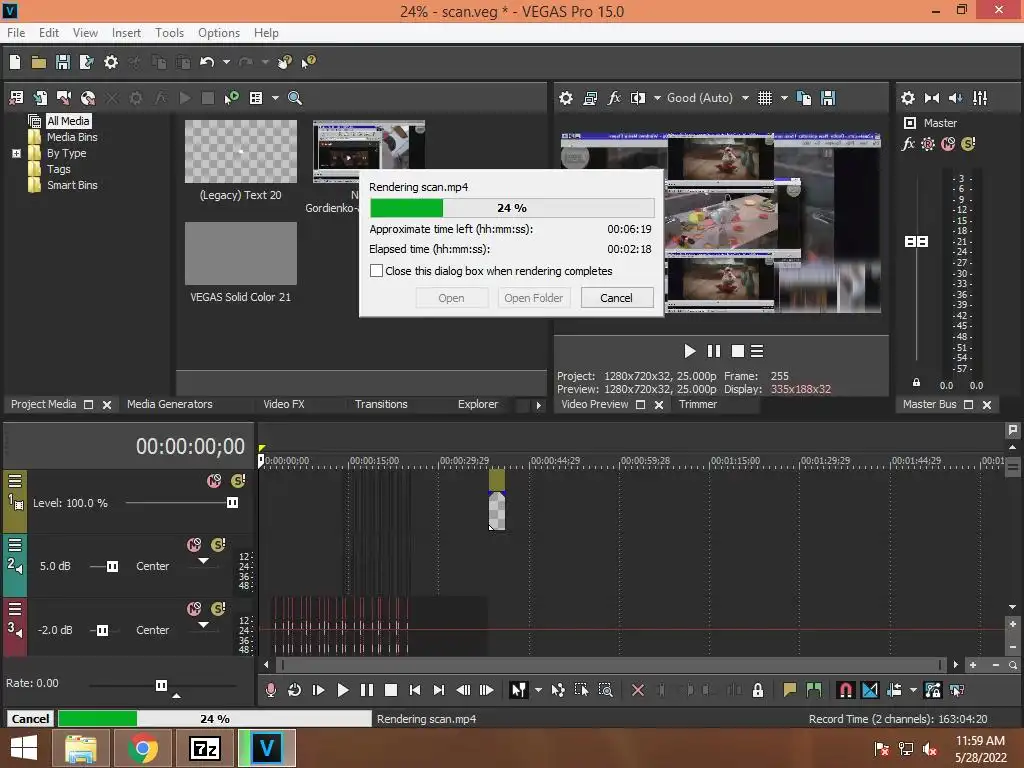Click the search magnifier icon in Project Media
The width and height of the screenshot is (1024, 768).
[295, 98]
